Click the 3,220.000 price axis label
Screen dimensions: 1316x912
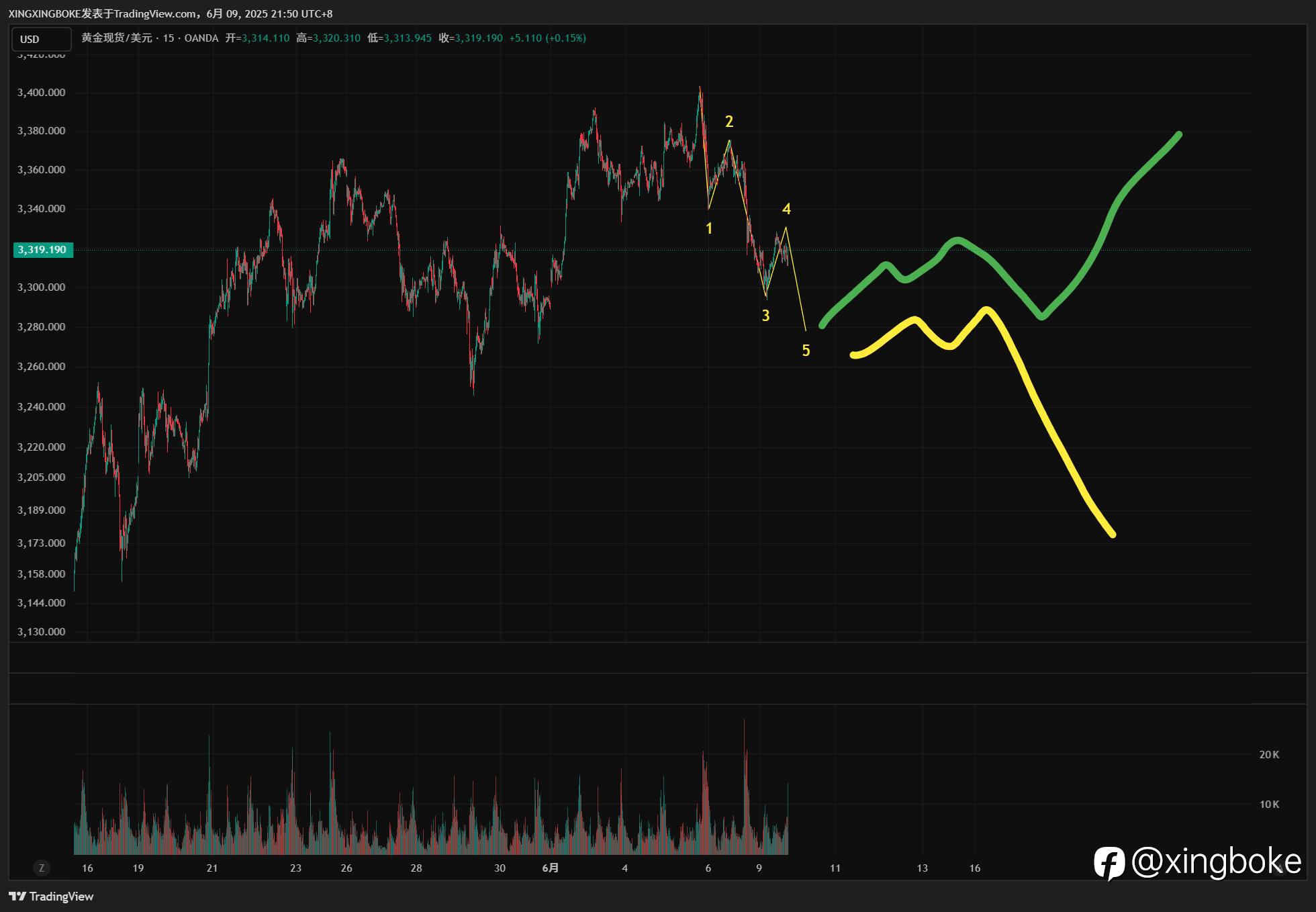42,447
